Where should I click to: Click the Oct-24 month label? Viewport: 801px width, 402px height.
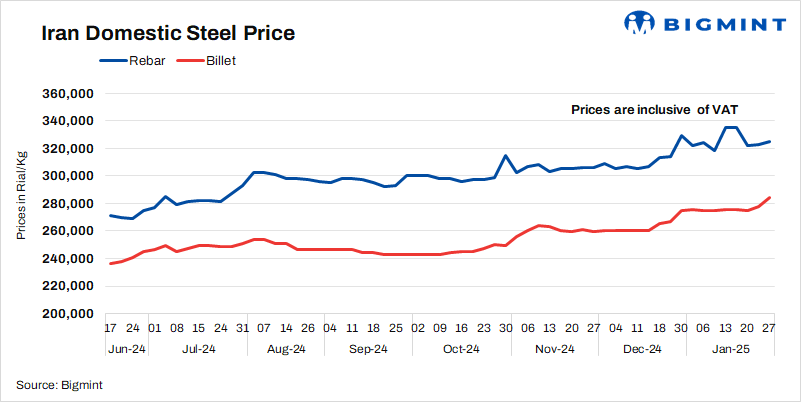click(x=461, y=349)
